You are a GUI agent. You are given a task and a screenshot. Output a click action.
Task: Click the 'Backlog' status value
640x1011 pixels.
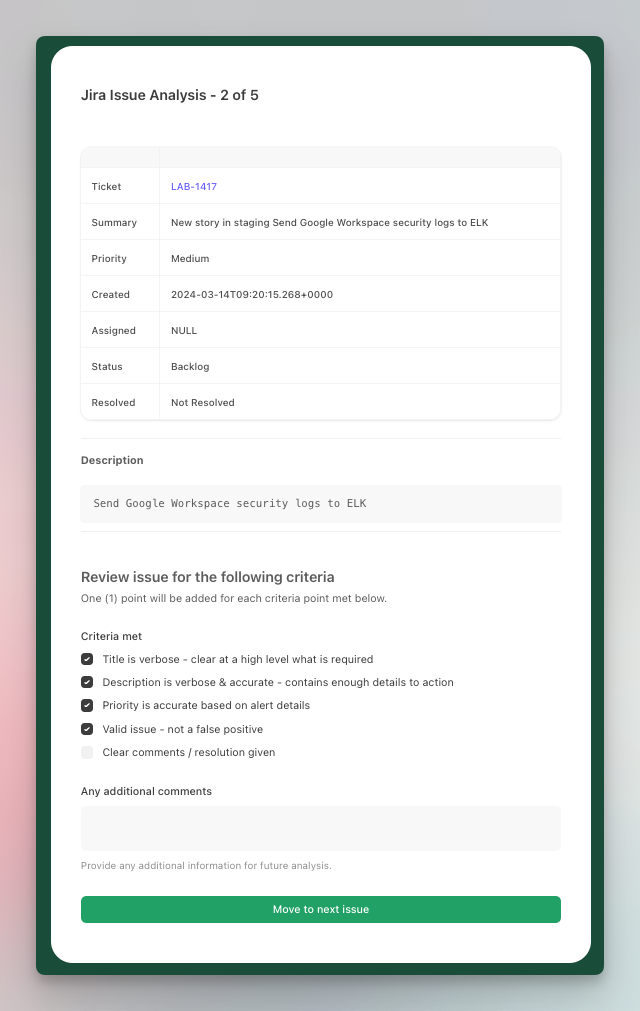190,367
